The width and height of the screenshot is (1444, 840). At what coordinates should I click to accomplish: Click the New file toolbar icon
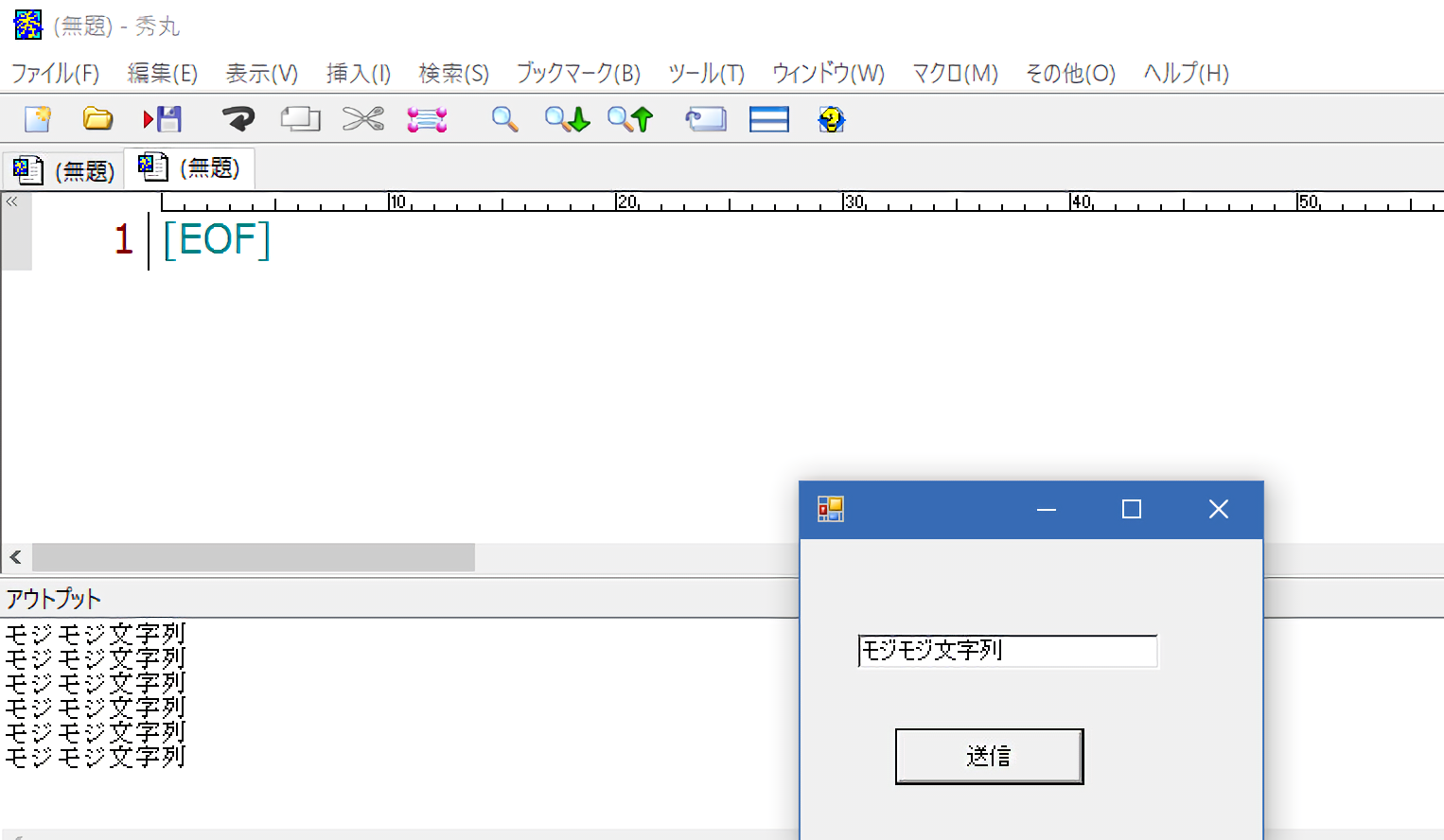(38, 119)
